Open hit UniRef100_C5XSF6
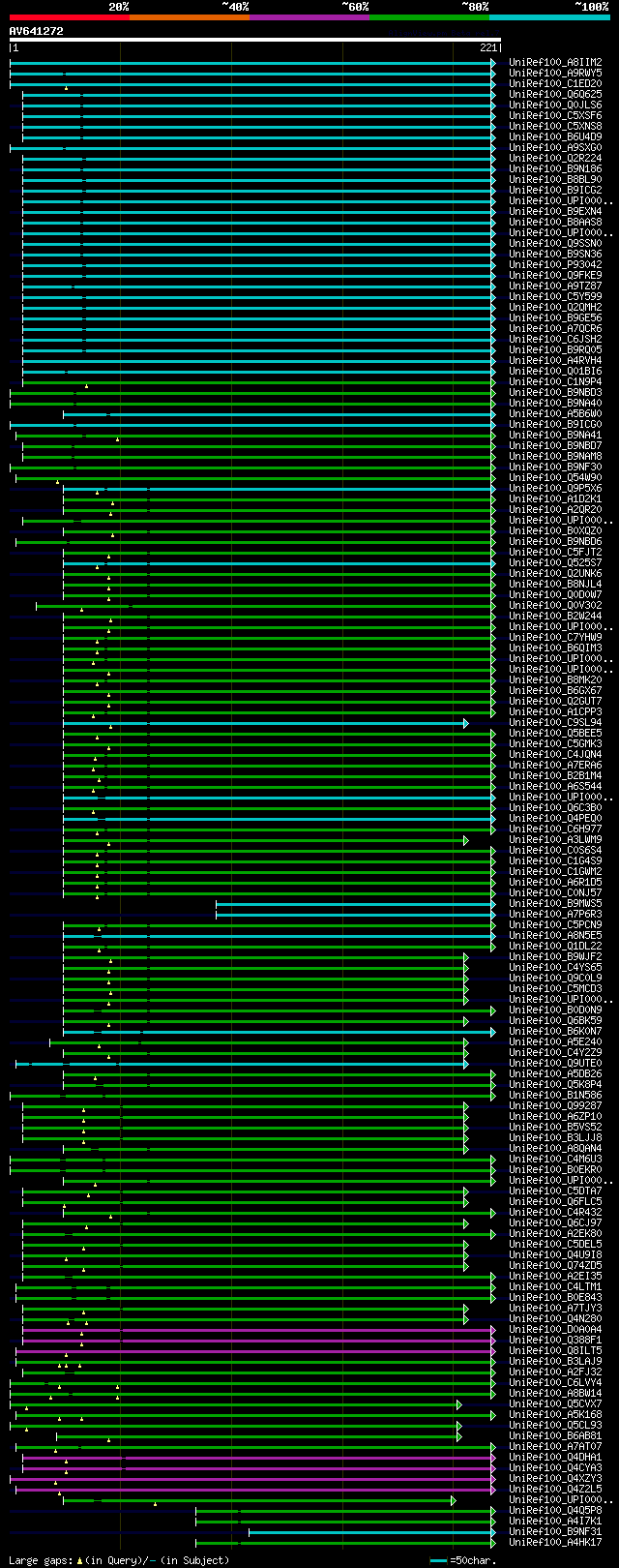 555,115
